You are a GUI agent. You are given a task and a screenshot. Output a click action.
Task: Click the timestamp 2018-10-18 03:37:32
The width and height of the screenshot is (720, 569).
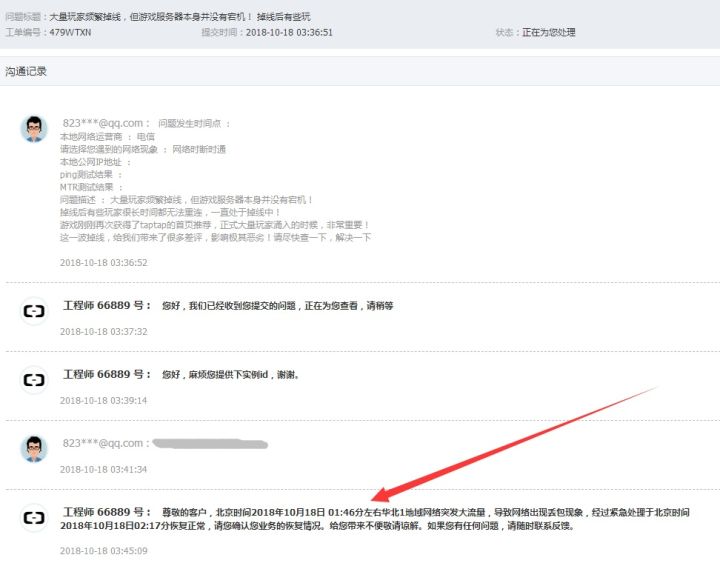[103, 332]
